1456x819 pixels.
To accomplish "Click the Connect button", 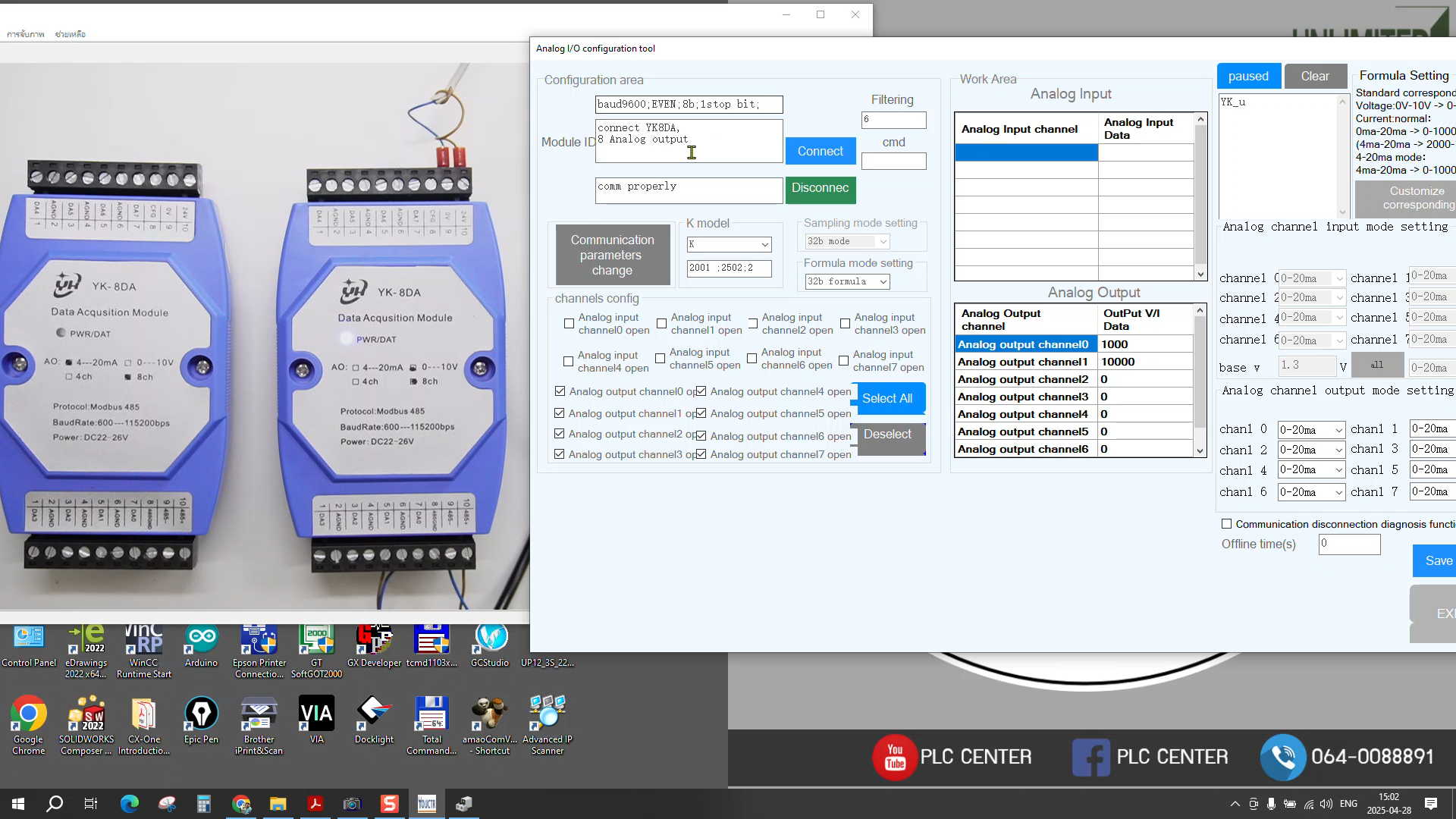I will 821,151.
